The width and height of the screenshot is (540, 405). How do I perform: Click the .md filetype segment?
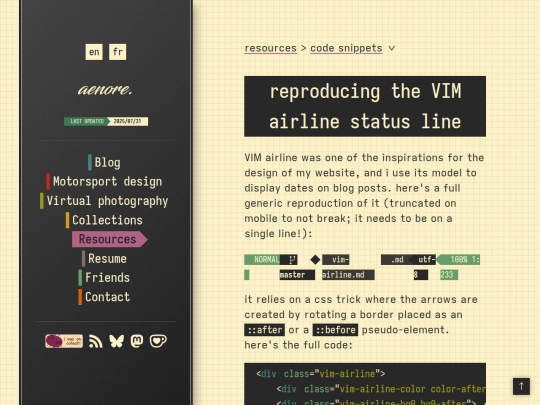point(397,259)
